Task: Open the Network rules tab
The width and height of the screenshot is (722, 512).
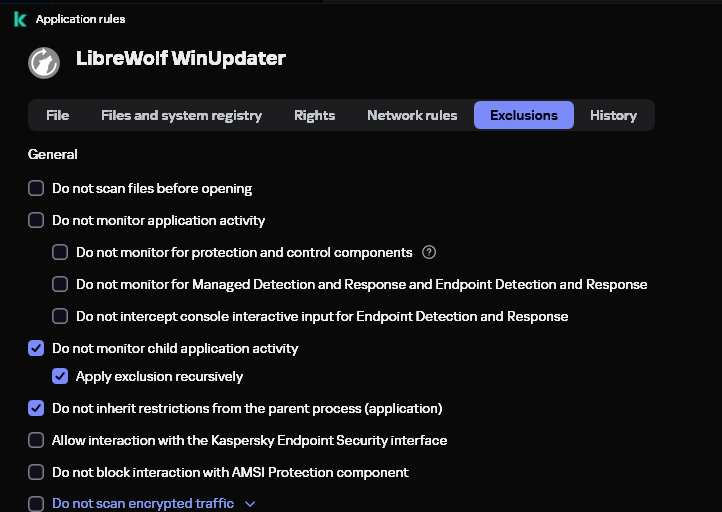Action: tap(412, 115)
